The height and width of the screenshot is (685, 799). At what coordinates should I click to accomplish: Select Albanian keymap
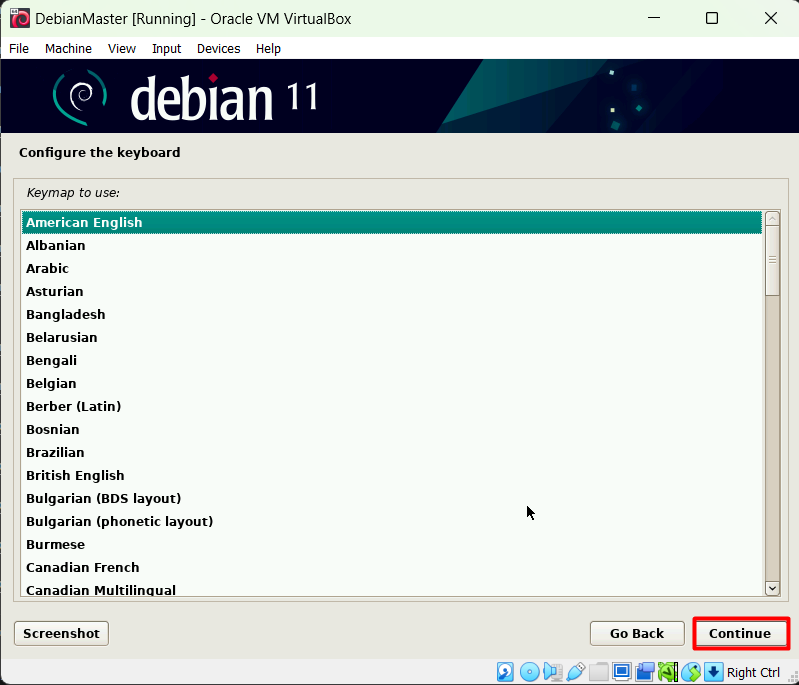(x=391, y=246)
